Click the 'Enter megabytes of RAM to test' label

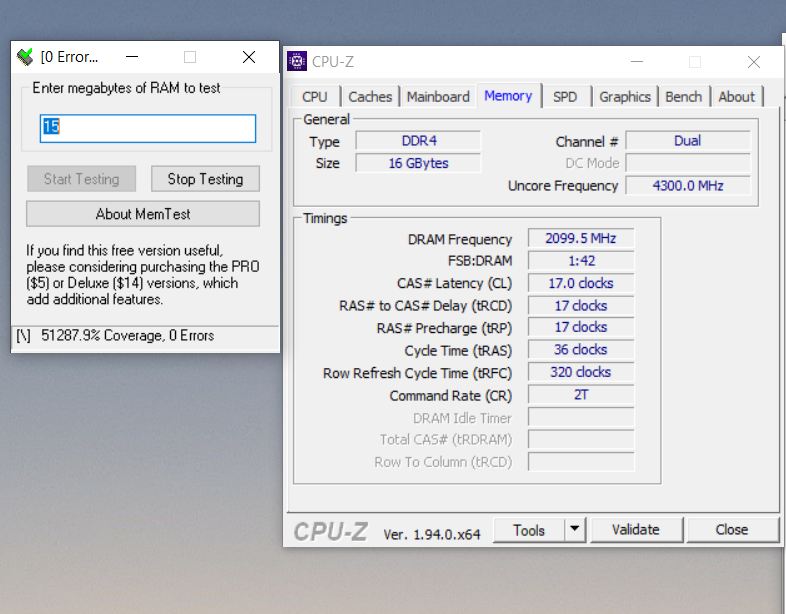pyautogui.click(x=126, y=88)
